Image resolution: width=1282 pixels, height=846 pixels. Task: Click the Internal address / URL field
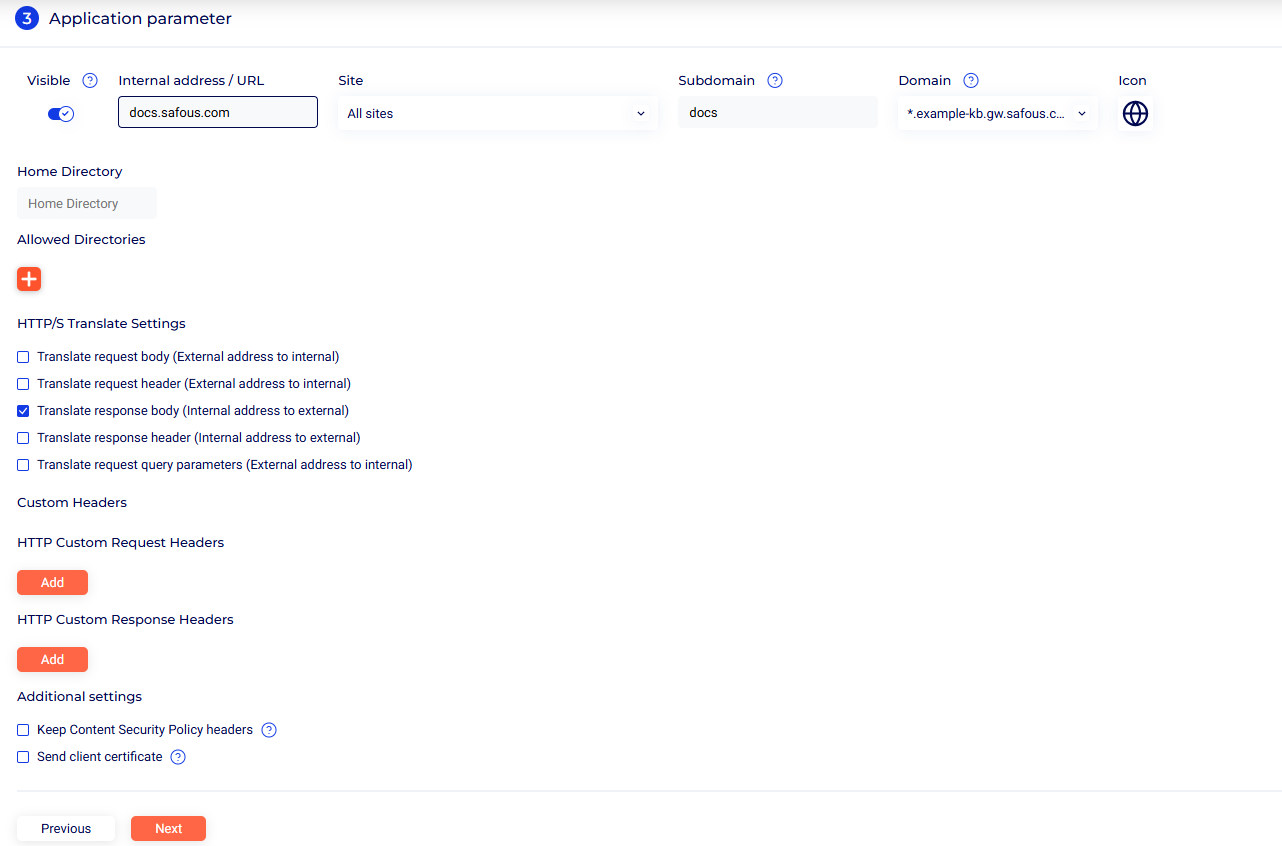pos(217,113)
